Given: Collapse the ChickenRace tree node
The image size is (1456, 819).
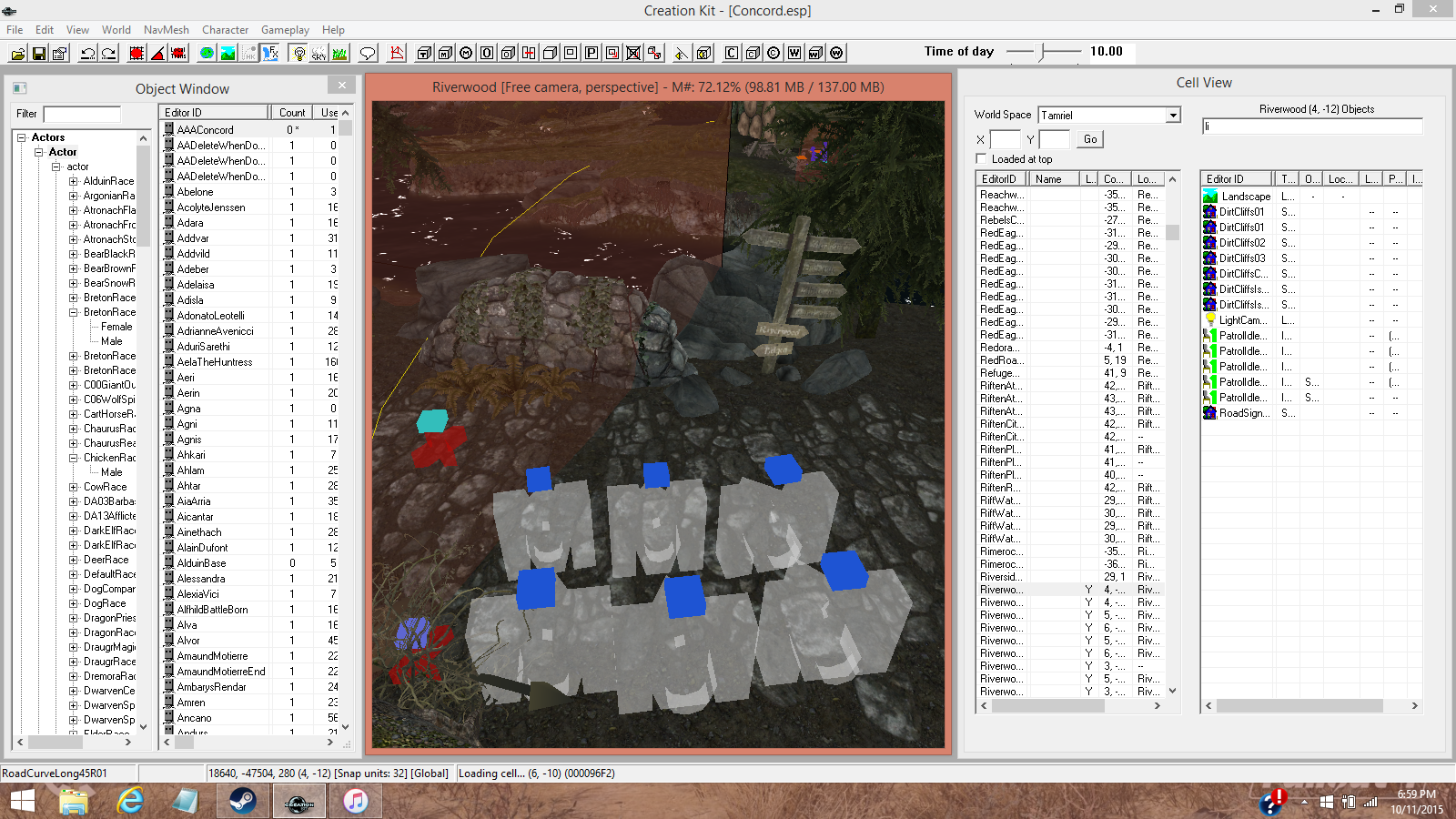Looking at the screenshot, I should point(74,458).
